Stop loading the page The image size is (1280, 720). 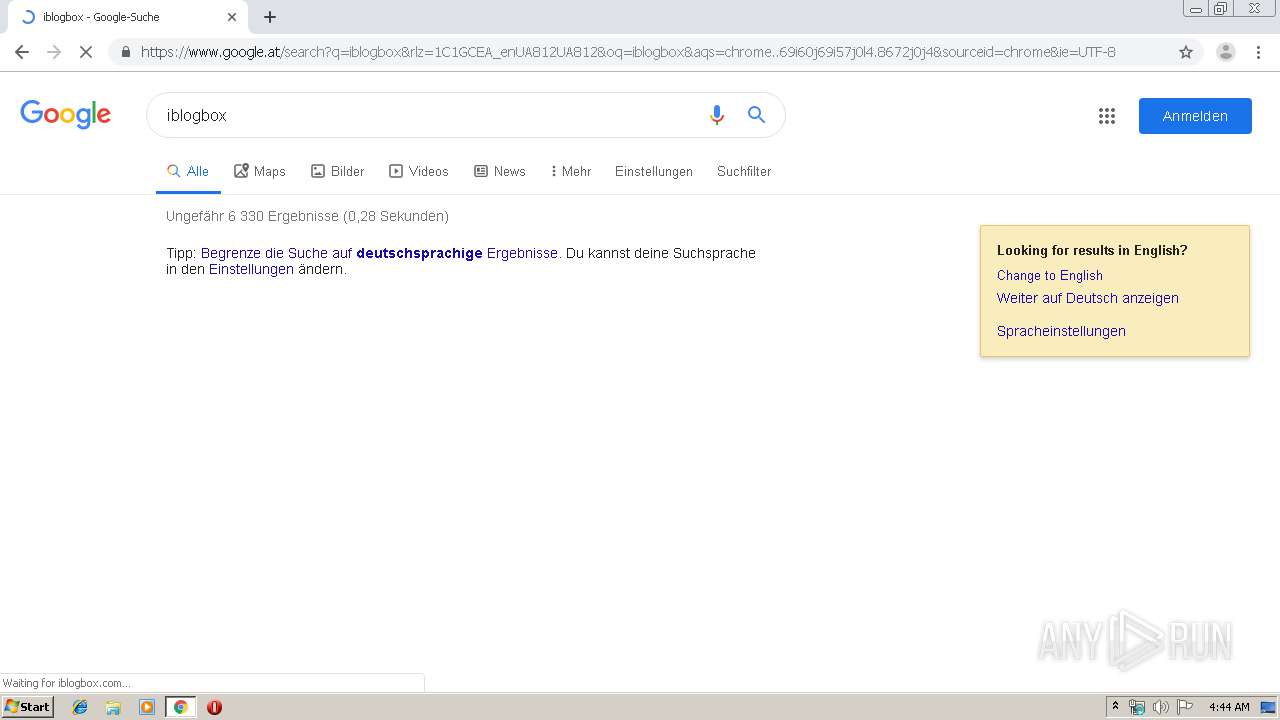(86, 52)
